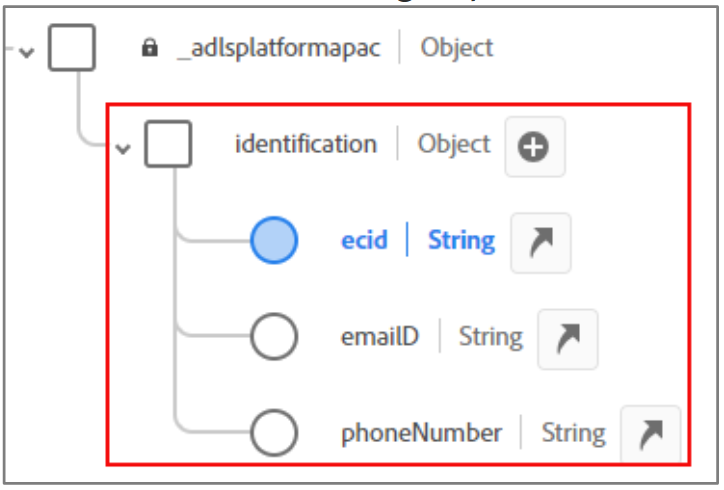724x490 pixels.
Task: Click the plus icon beside identification Object
Action: 535,147
